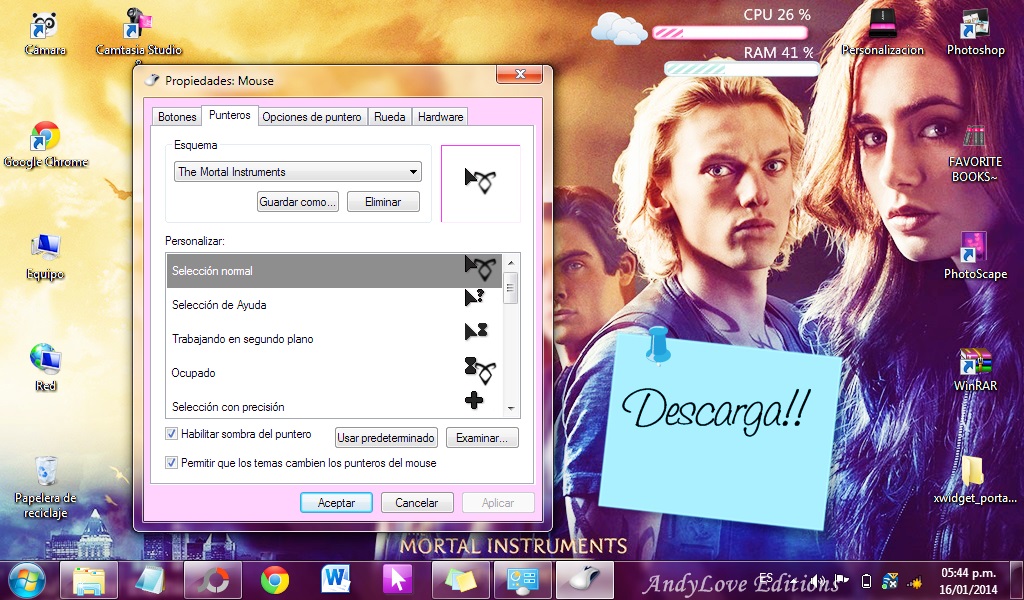
Task: Select Selección con precisión row
Action: pos(334,405)
